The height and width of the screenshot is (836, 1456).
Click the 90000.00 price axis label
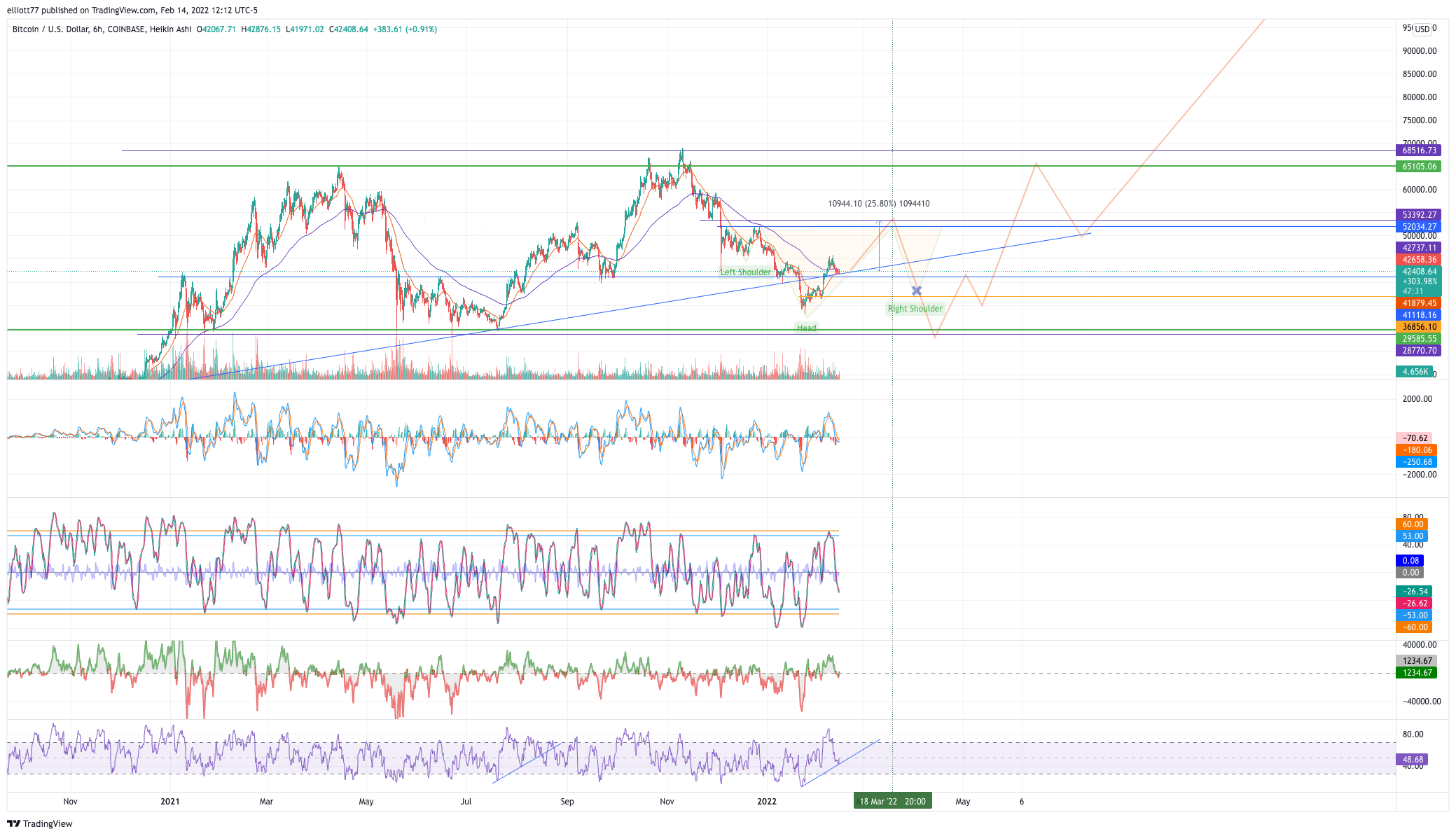[x=1419, y=51]
